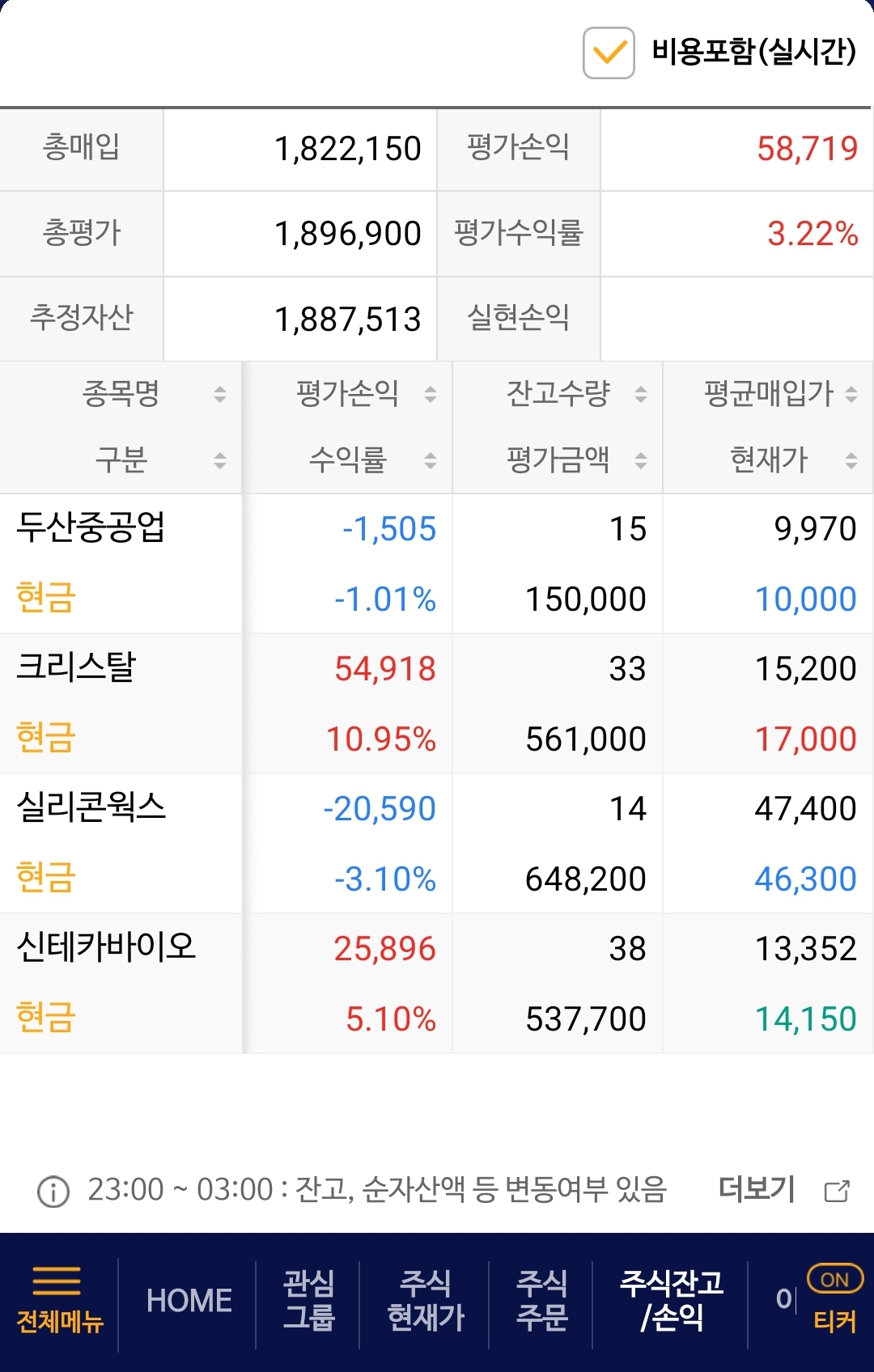Sort by 현재가 using its sort arrows
874x1372 pixels.
click(851, 461)
